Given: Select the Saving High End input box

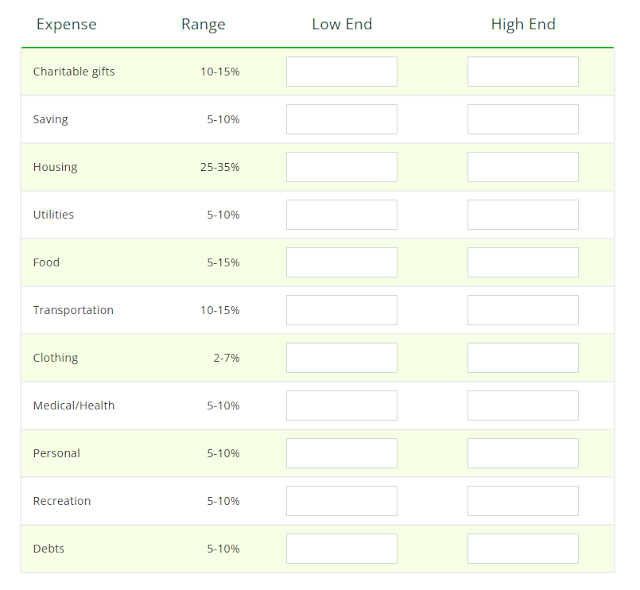Looking at the screenshot, I should tap(523, 119).
